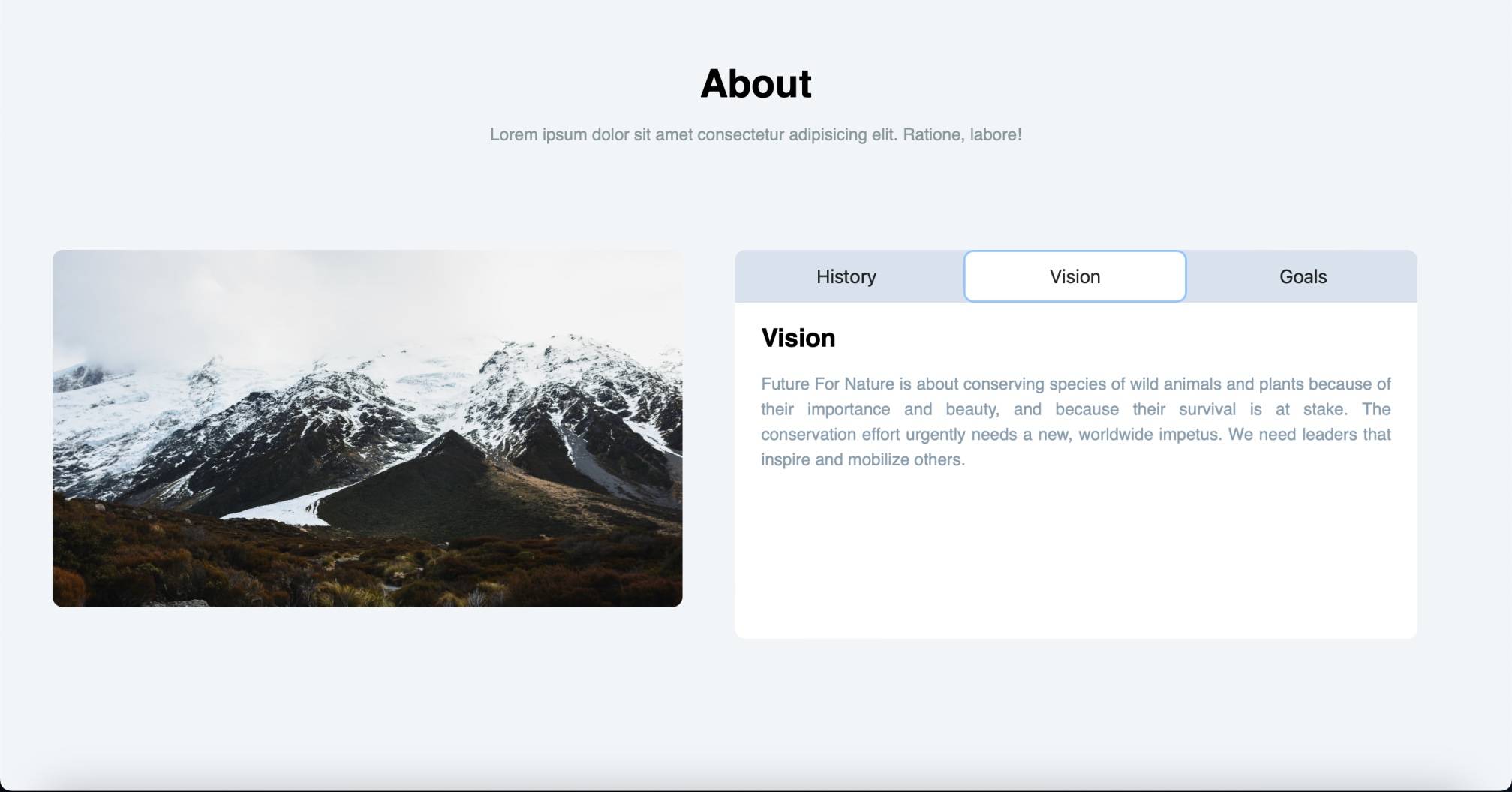
Task: Open the Goals tab
Action: (1303, 276)
